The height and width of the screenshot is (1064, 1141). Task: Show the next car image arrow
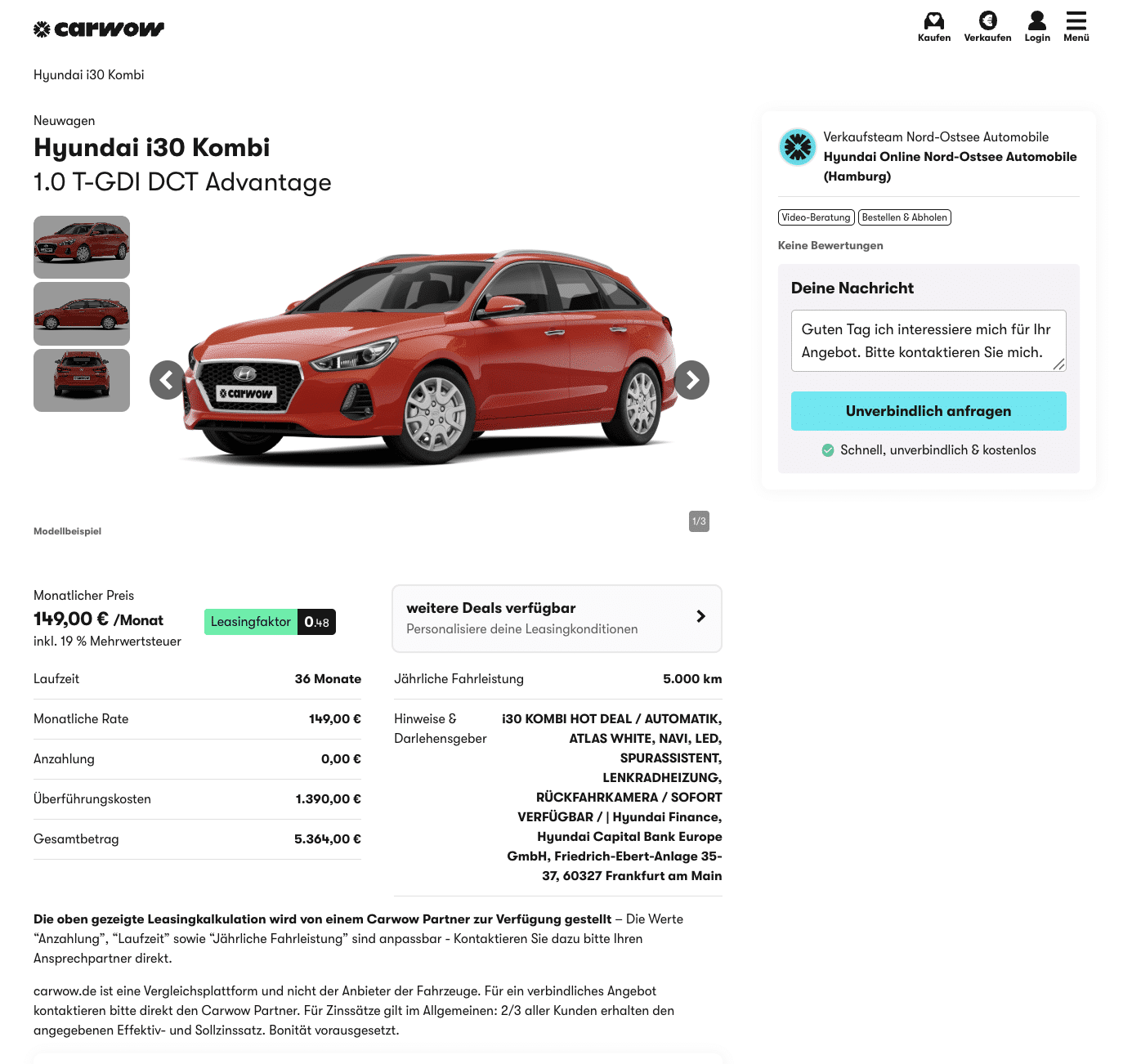[691, 380]
